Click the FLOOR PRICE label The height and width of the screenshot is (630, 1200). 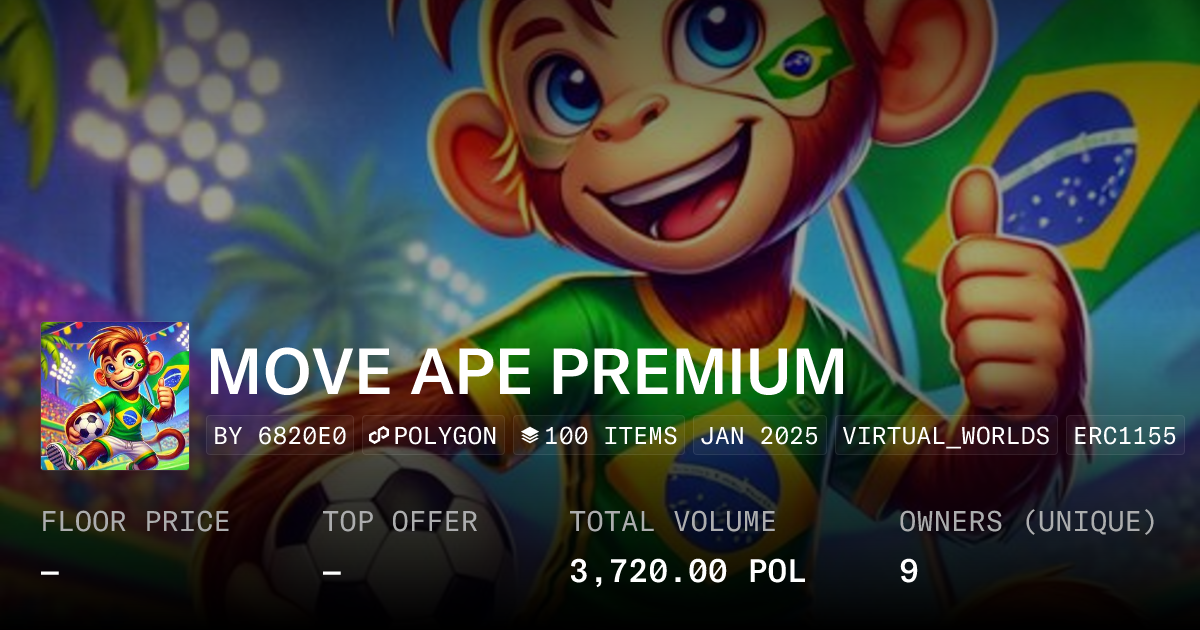coord(135,521)
